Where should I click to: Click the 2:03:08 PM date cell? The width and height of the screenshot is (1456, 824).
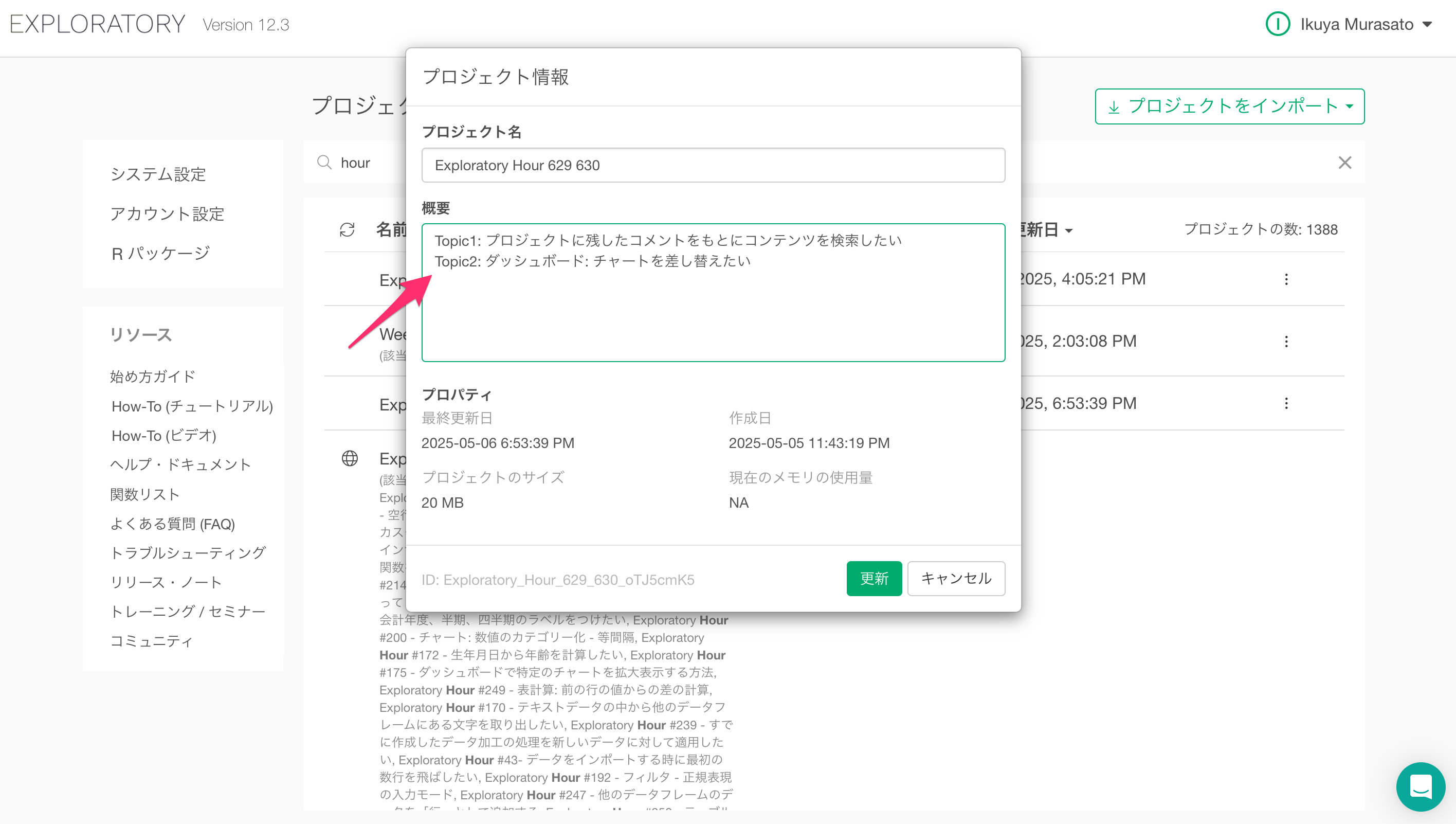(1079, 341)
